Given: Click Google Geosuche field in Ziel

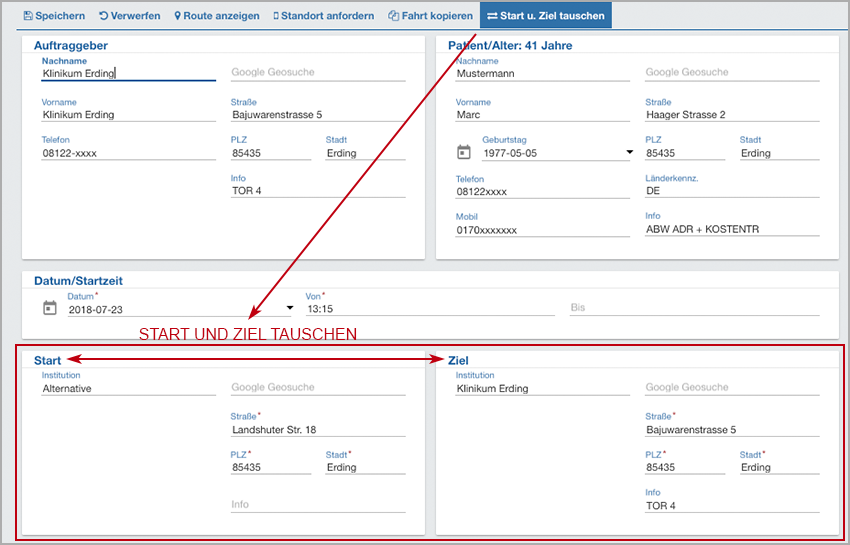Looking at the screenshot, I should tap(732, 388).
